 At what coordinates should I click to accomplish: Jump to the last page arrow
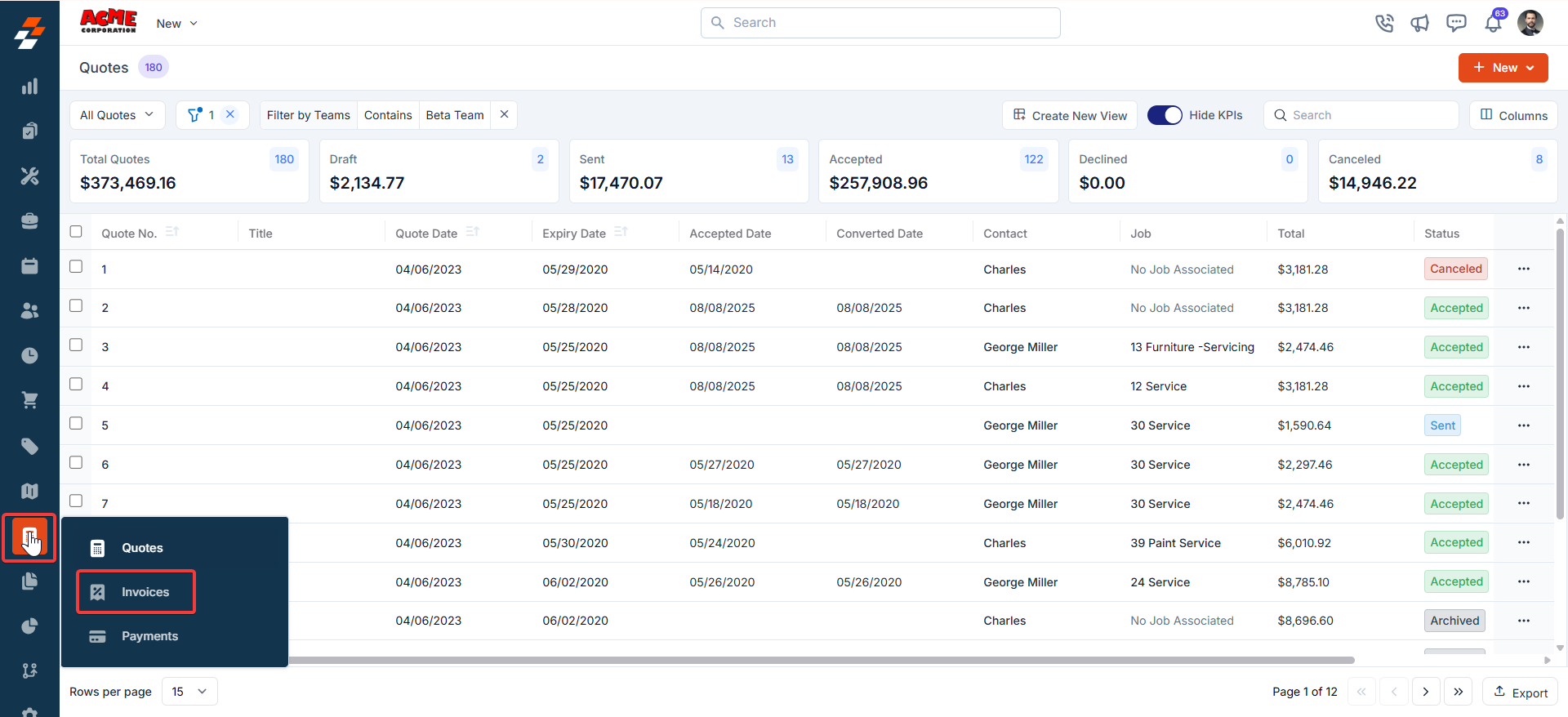click(1458, 692)
